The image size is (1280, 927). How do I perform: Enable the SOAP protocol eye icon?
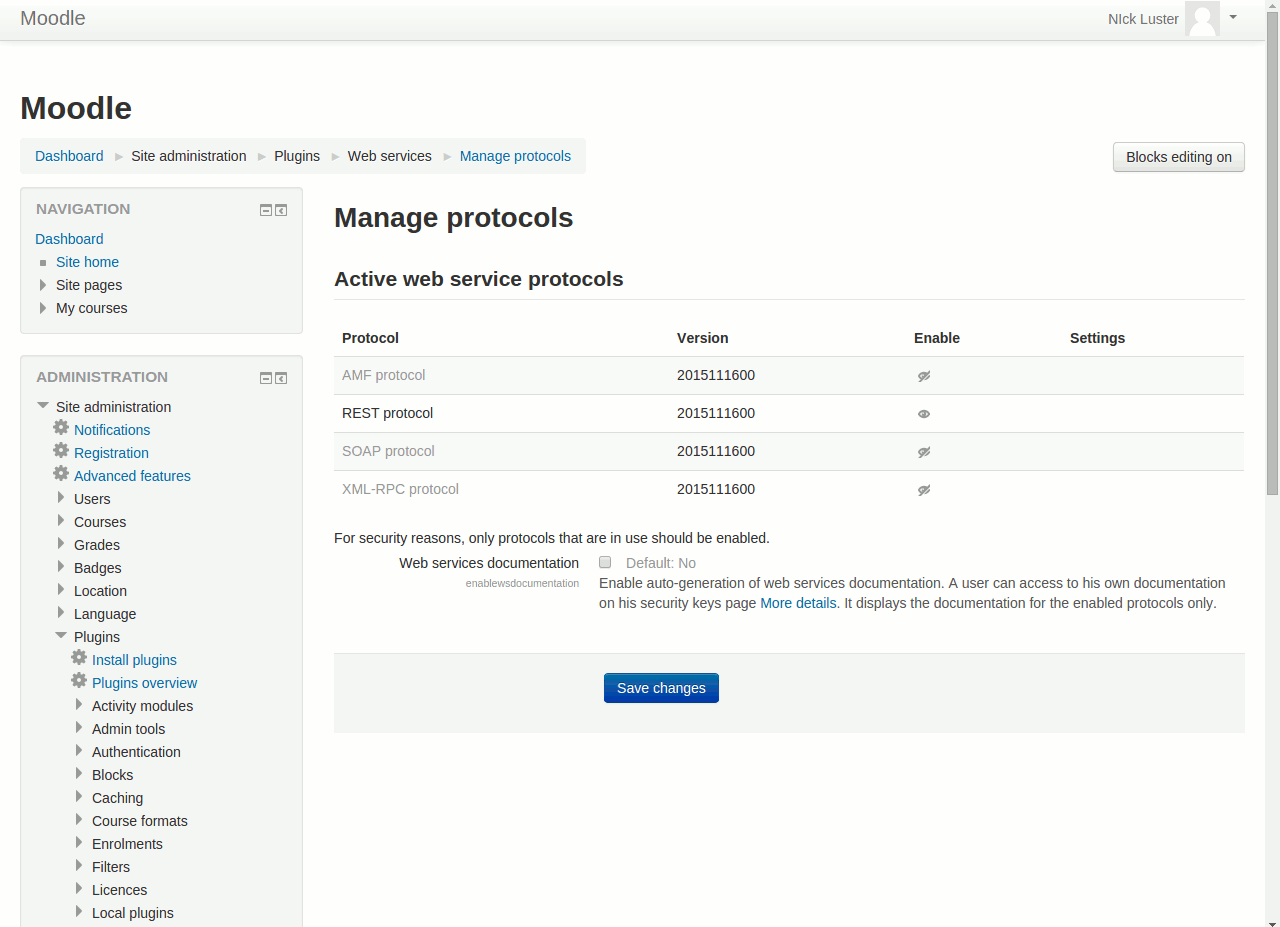point(924,452)
